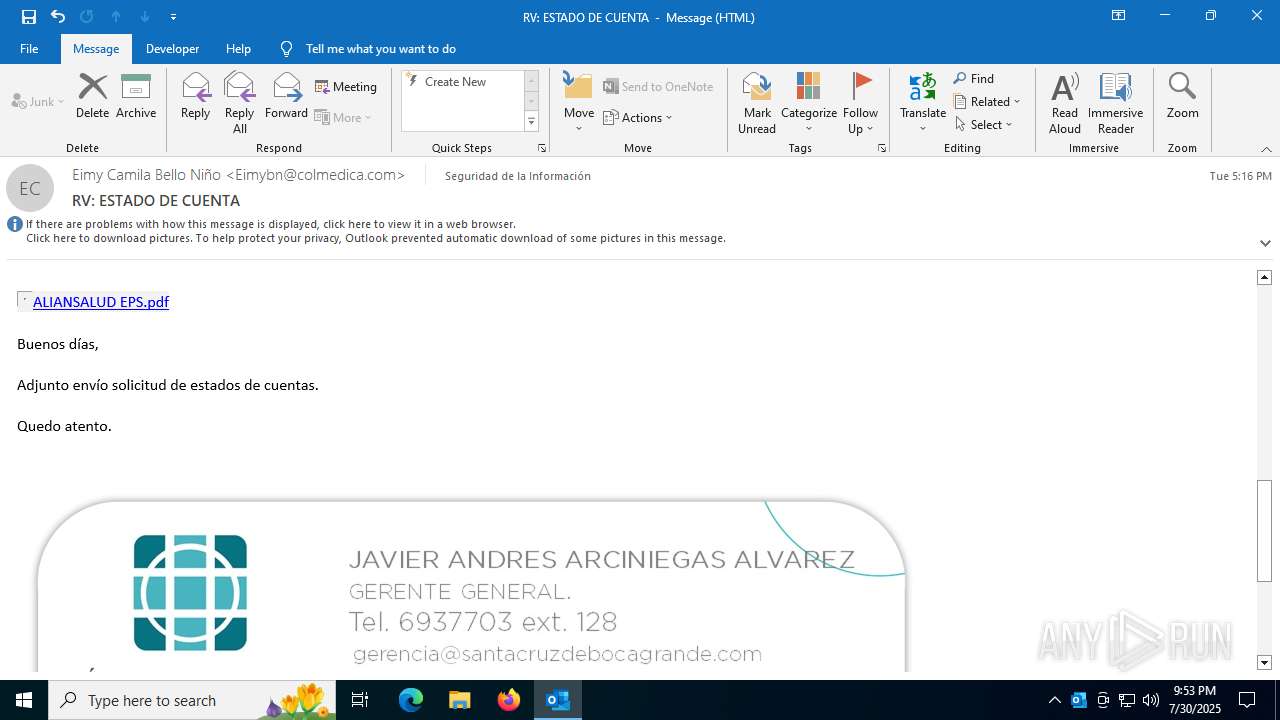Open the ALIANSALUD EPS.pdf link

(x=101, y=302)
